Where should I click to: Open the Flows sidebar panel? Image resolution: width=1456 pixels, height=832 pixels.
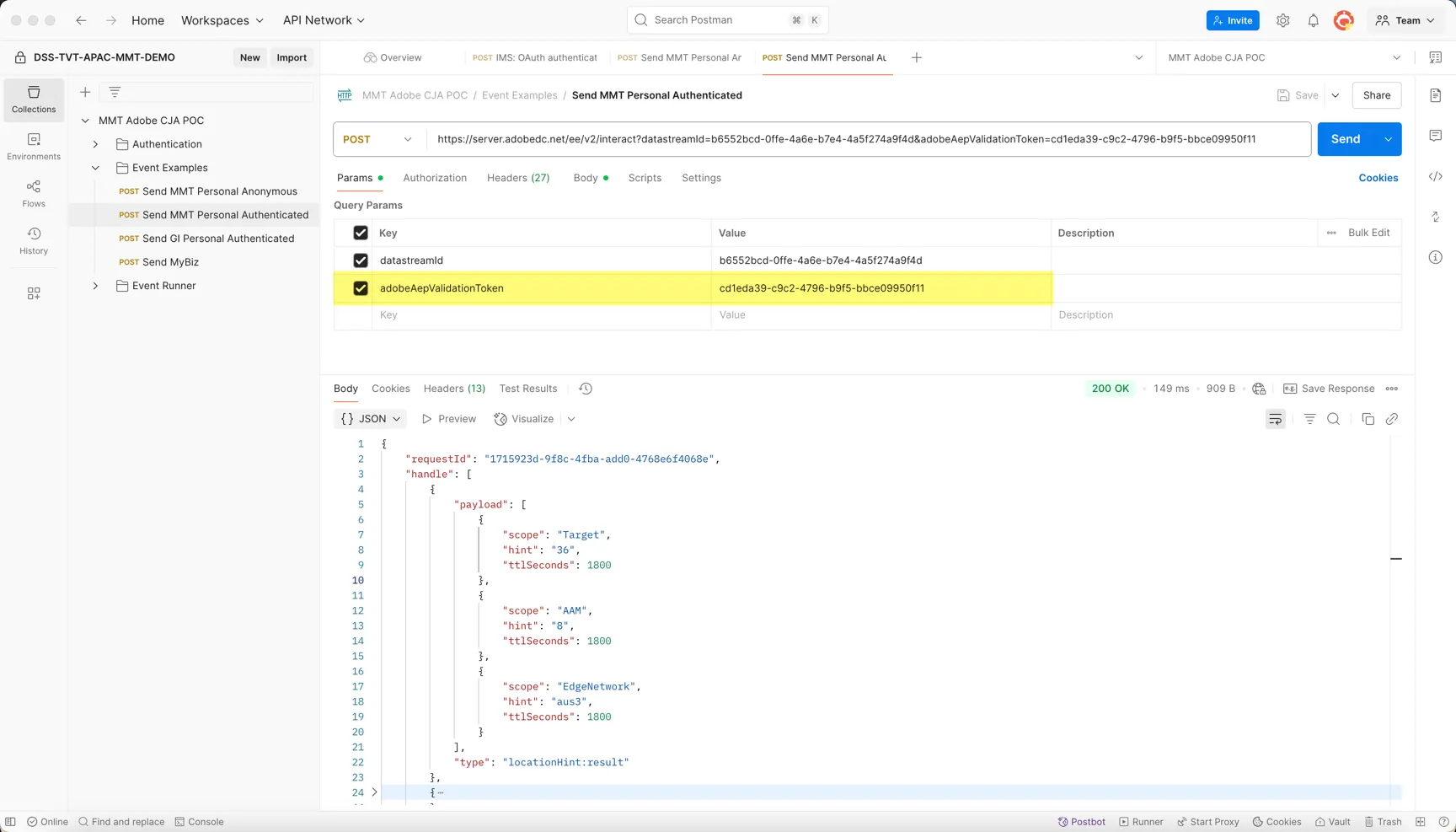pos(34,194)
